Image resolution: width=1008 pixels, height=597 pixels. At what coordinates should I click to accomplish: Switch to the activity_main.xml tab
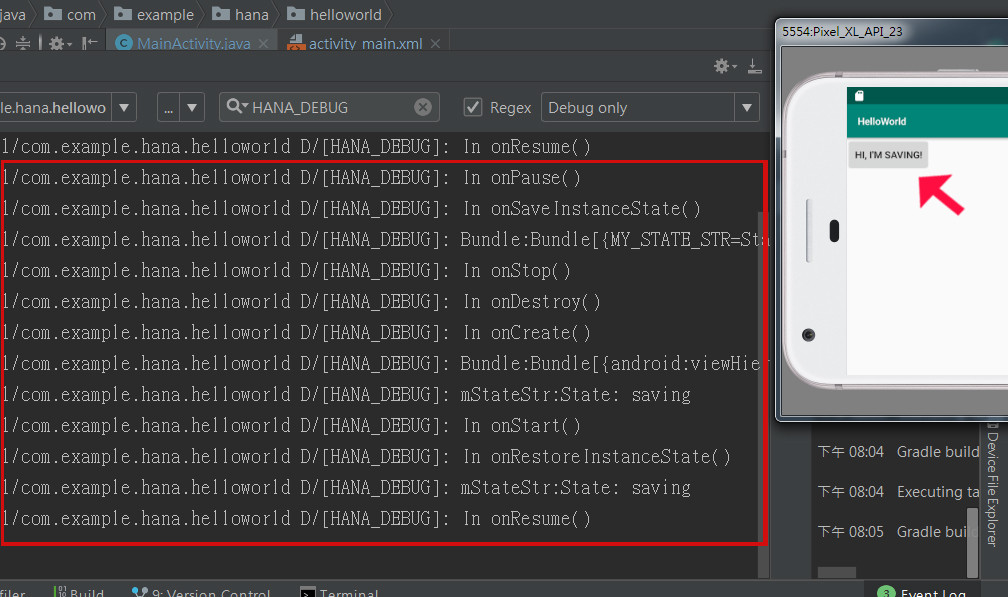[365, 43]
